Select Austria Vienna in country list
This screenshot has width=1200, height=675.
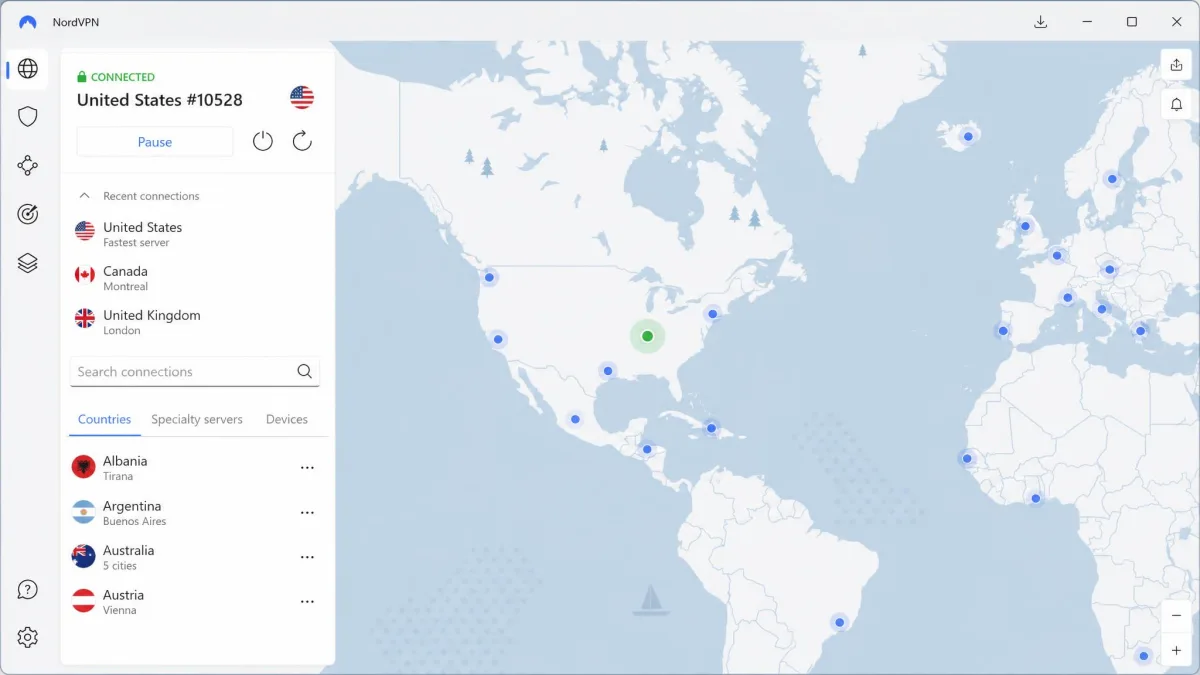pyautogui.click(x=198, y=602)
